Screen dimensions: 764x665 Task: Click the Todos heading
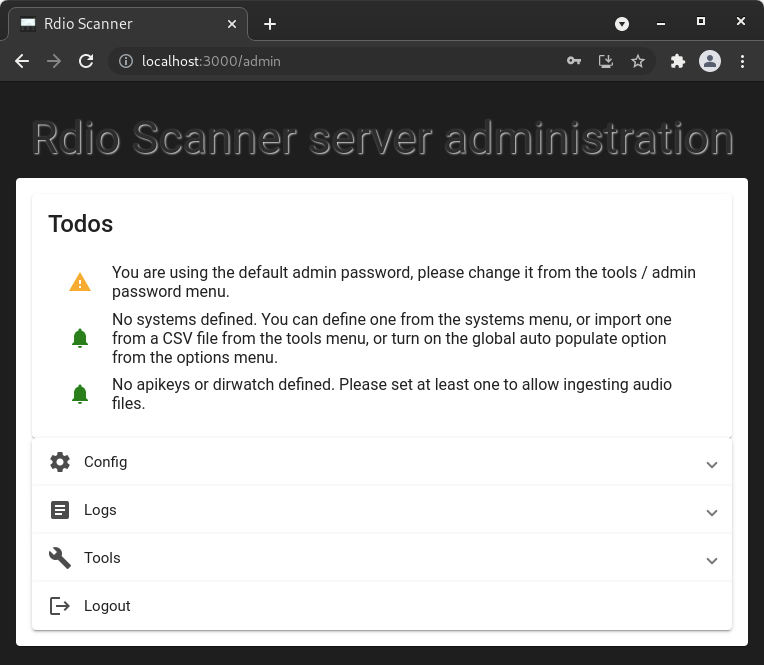(x=81, y=224)
